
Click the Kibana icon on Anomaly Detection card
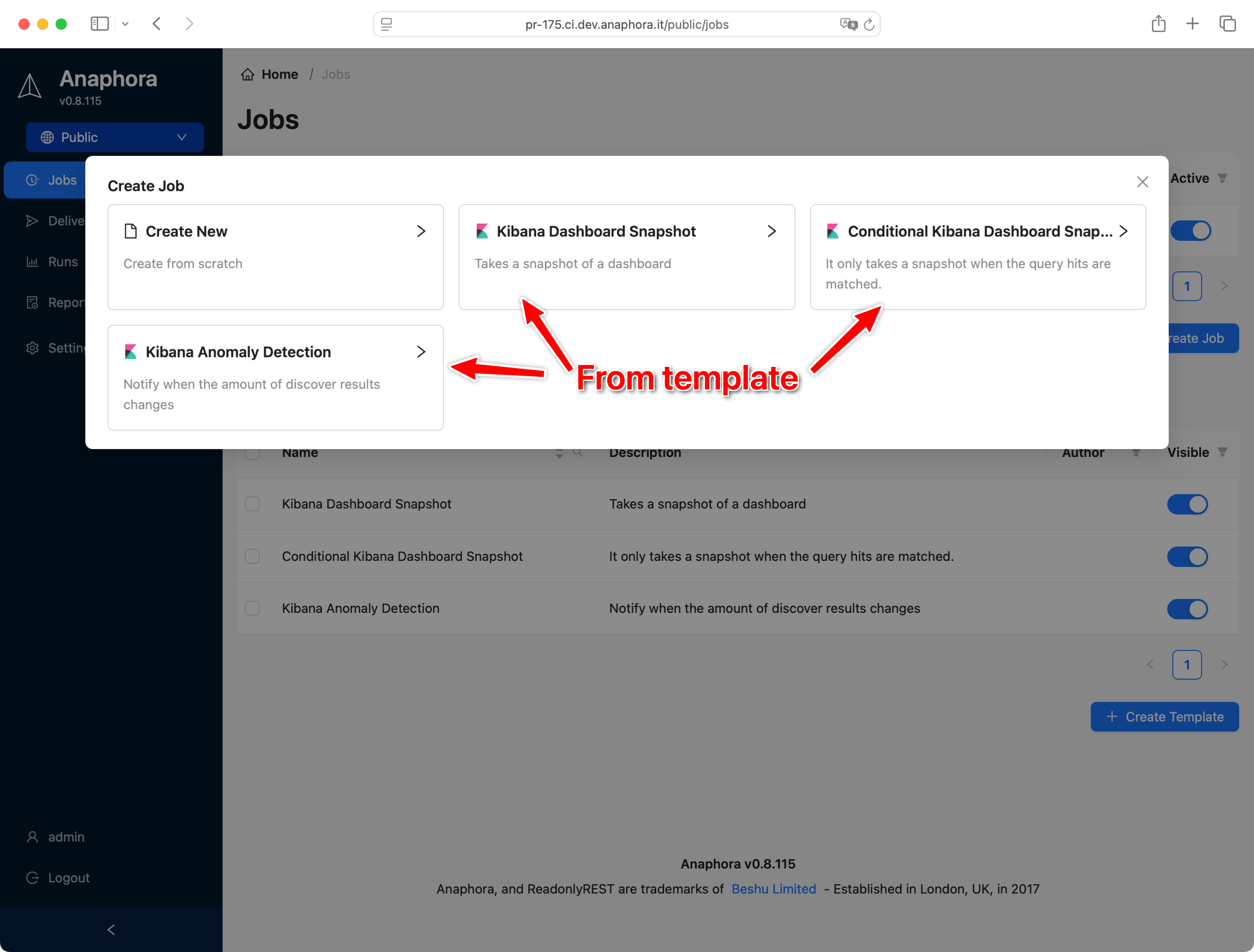[x=130, y=352]
